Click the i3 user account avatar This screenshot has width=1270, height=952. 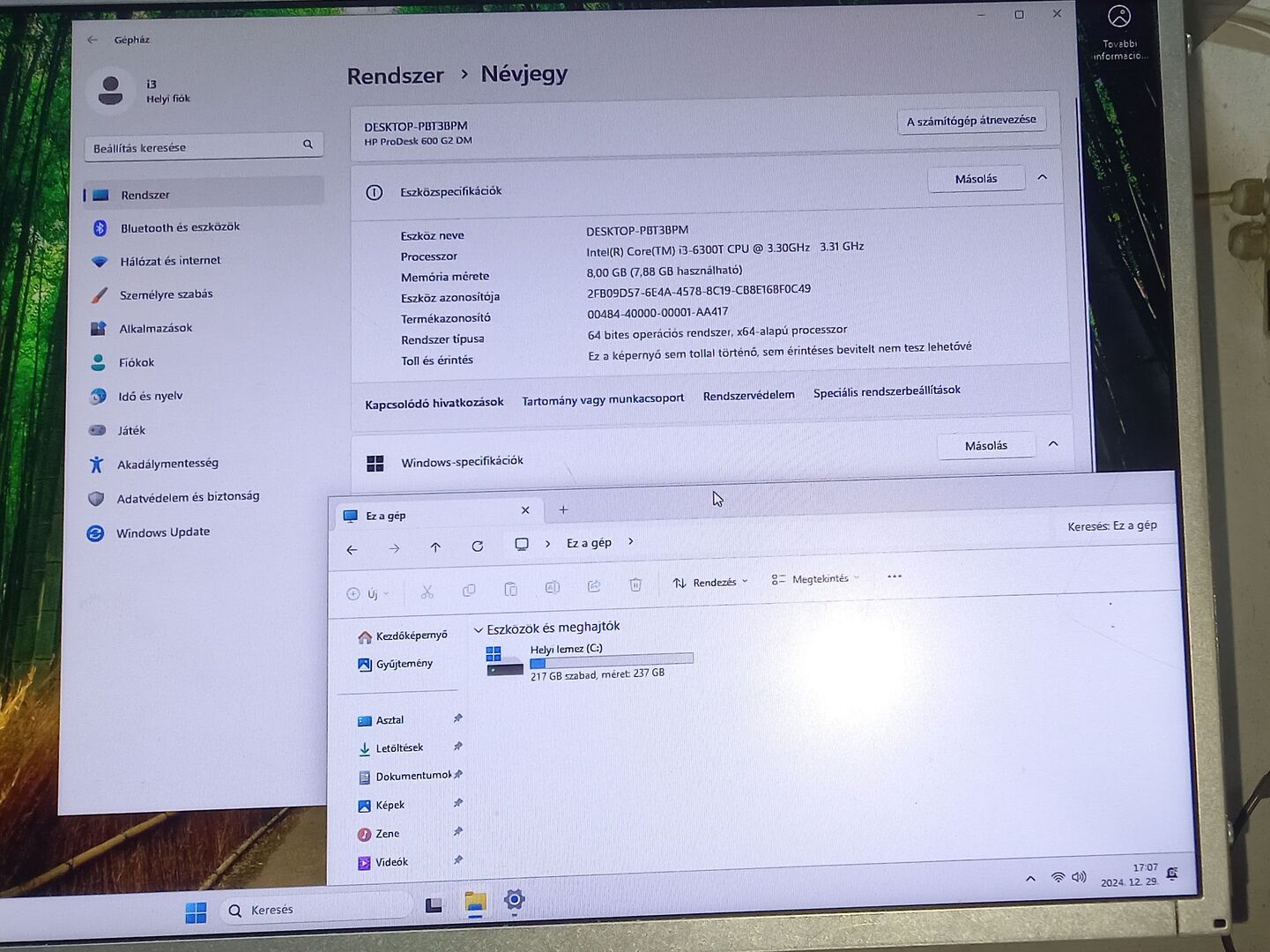111,90
